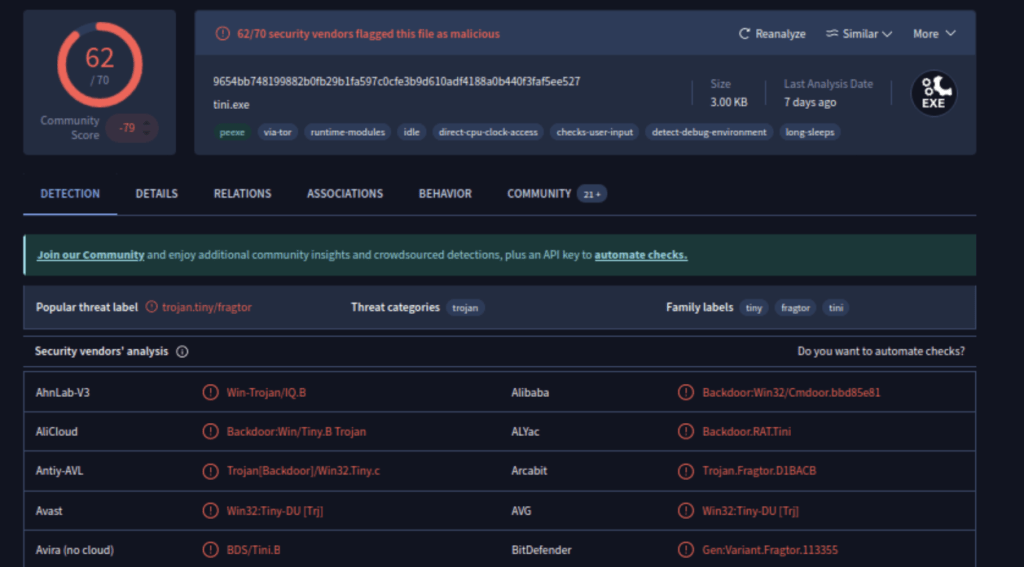Click alert icon beside Backdoor.RAT.Tini detection

click(686, 432)
